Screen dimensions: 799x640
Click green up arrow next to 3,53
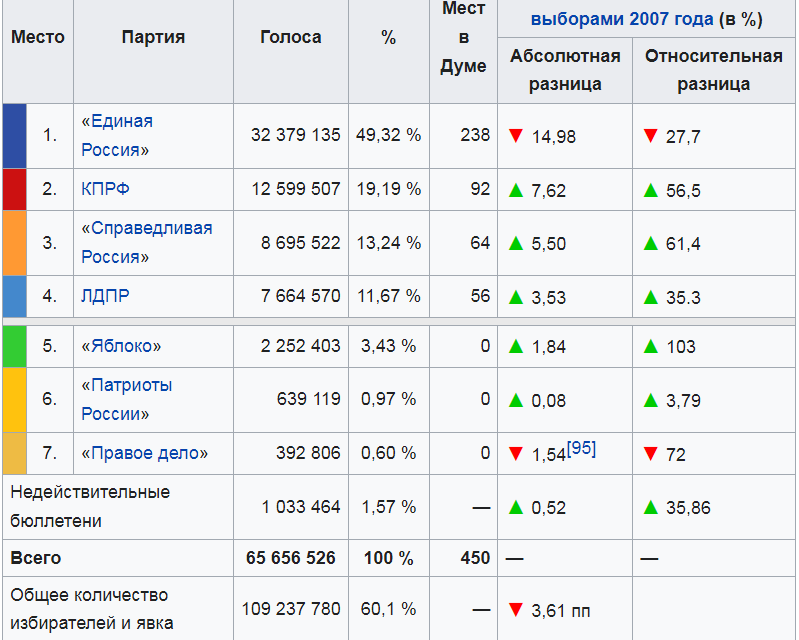(x=516, y=297)
